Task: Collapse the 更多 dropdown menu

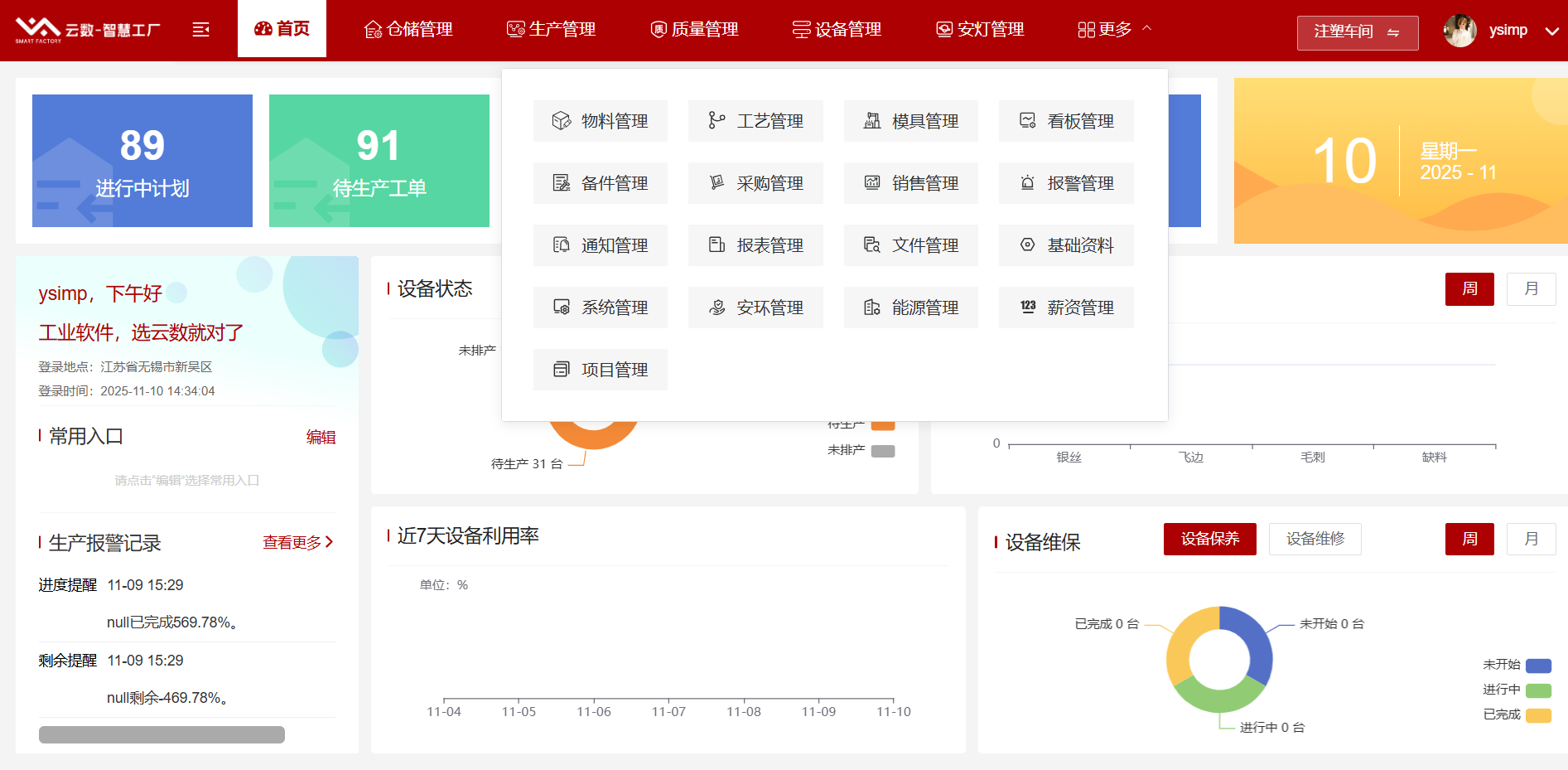Action: click(1114, 28)
